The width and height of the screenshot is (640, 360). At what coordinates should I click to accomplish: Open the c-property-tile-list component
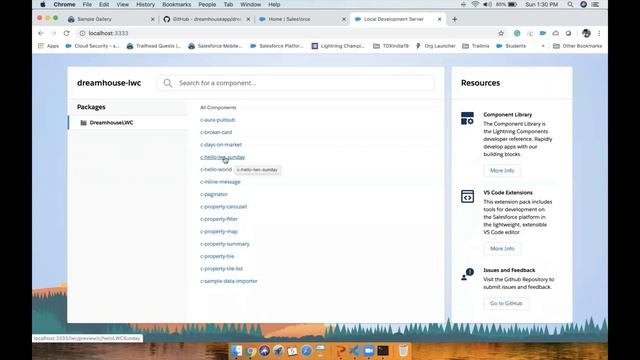221,269
